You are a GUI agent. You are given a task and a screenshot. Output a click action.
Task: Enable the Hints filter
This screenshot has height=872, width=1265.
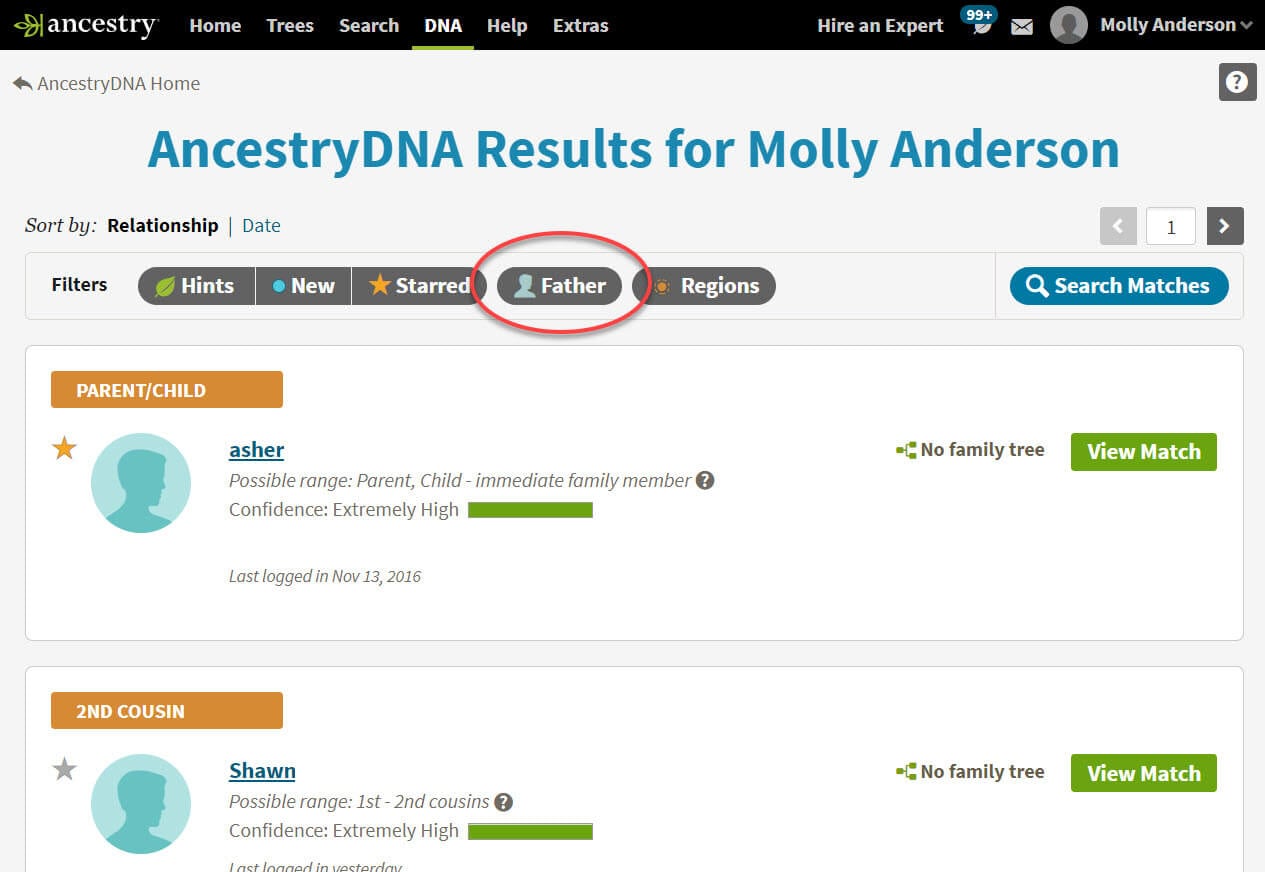tap(195, 285)
